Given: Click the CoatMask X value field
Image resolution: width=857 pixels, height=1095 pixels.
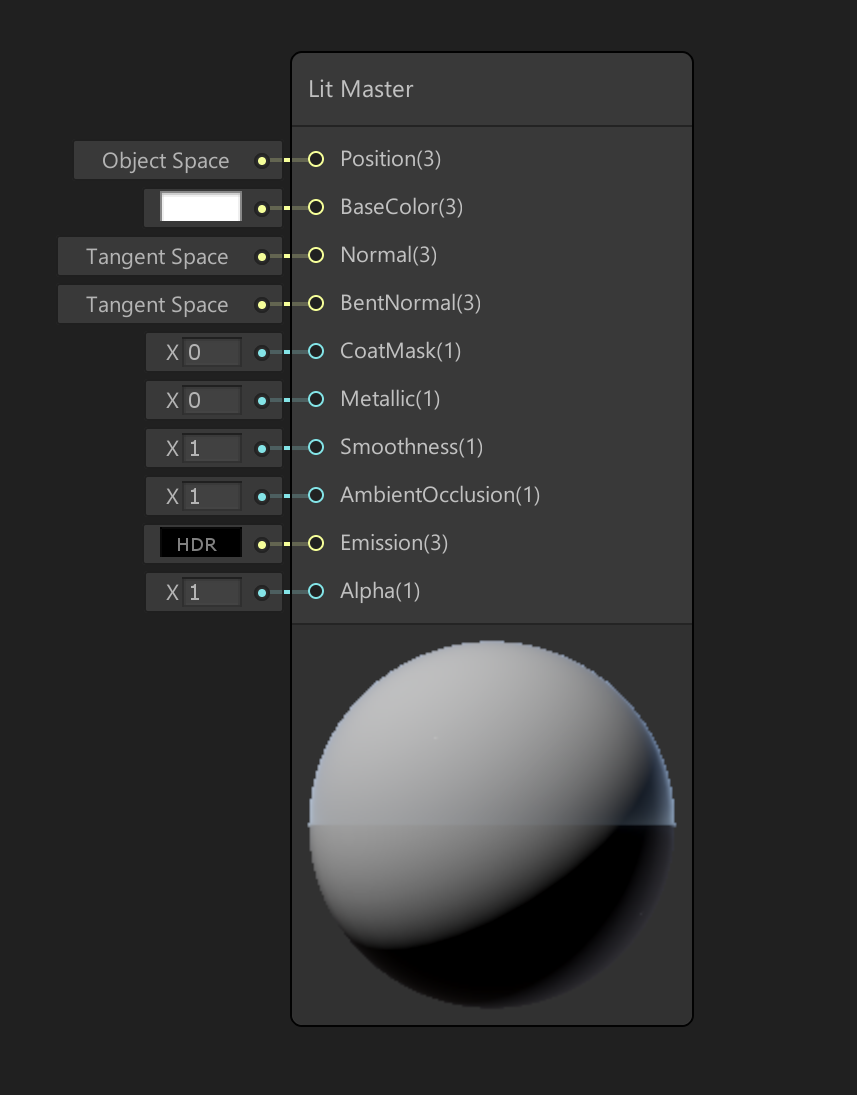Looking at the screenshot, I should coord(212,352).
